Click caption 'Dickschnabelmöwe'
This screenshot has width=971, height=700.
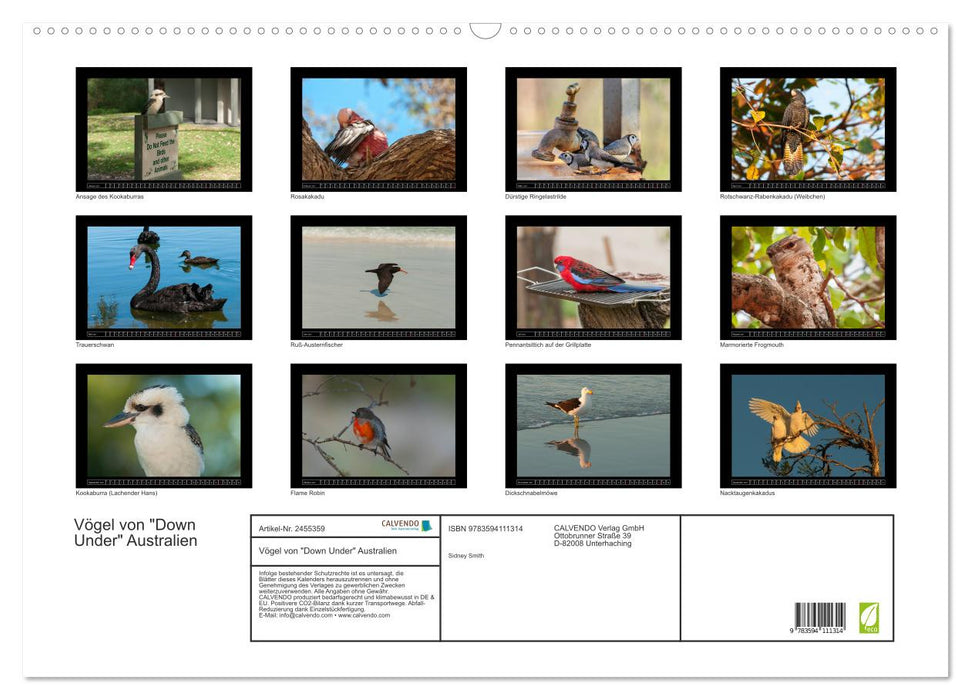pos(531,493)
